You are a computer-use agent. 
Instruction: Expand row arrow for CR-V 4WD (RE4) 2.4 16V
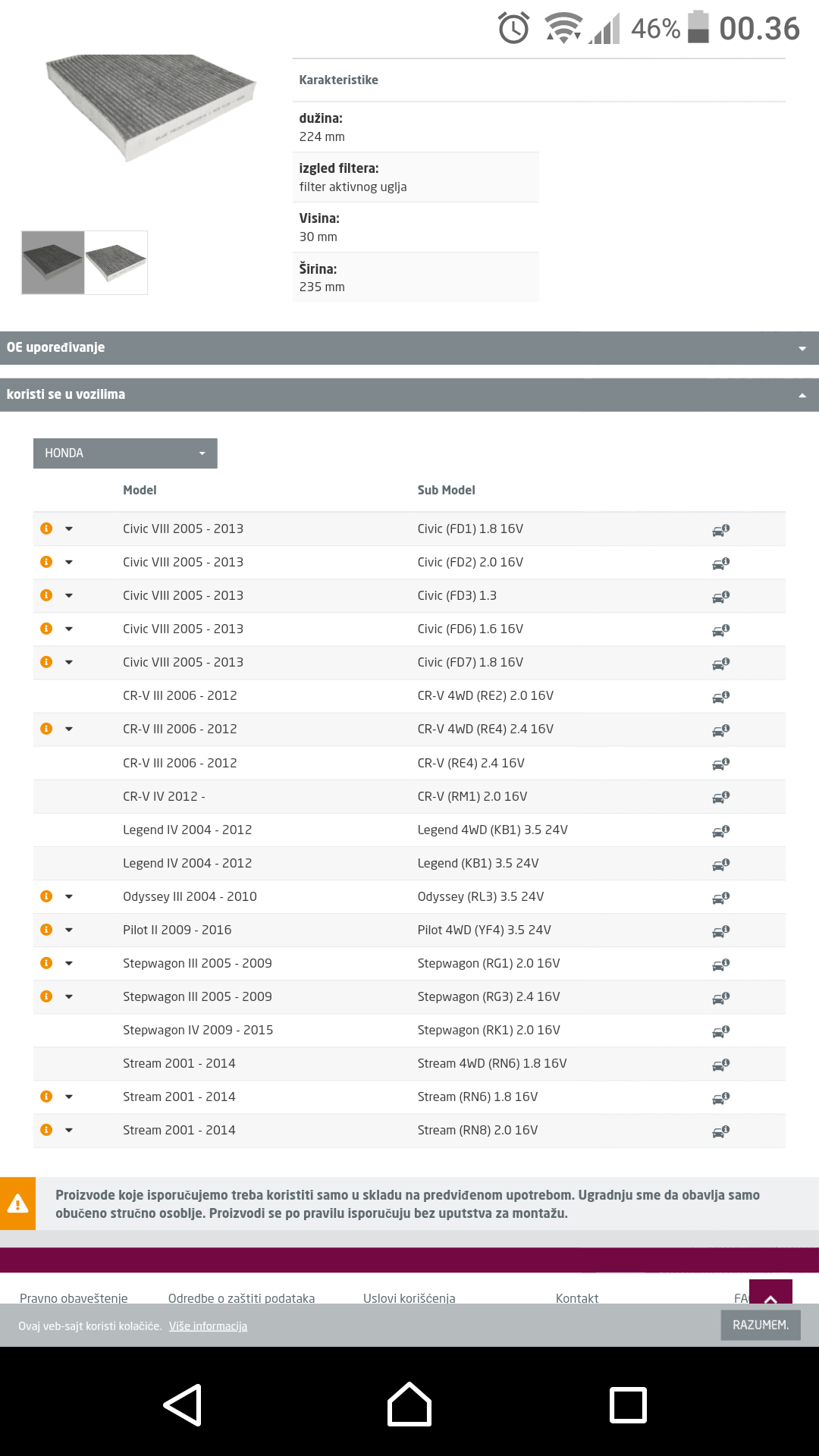(x=69, y=729)
